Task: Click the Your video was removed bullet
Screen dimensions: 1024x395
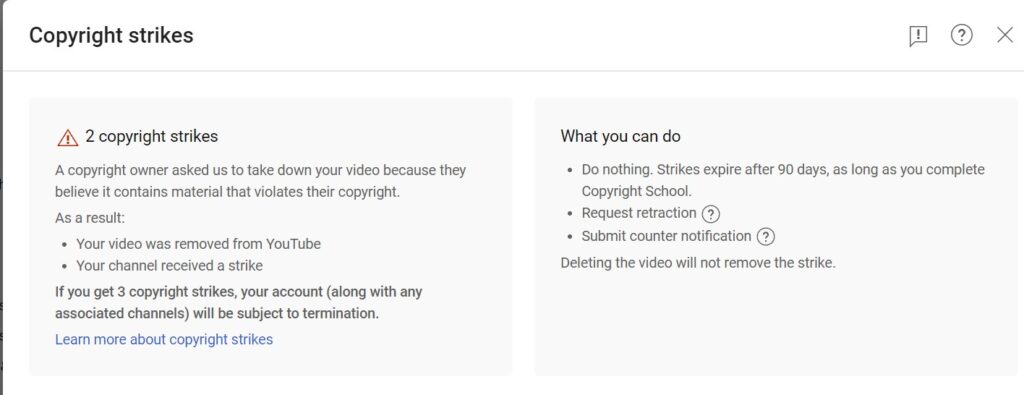Action: [x=199, y=244]
